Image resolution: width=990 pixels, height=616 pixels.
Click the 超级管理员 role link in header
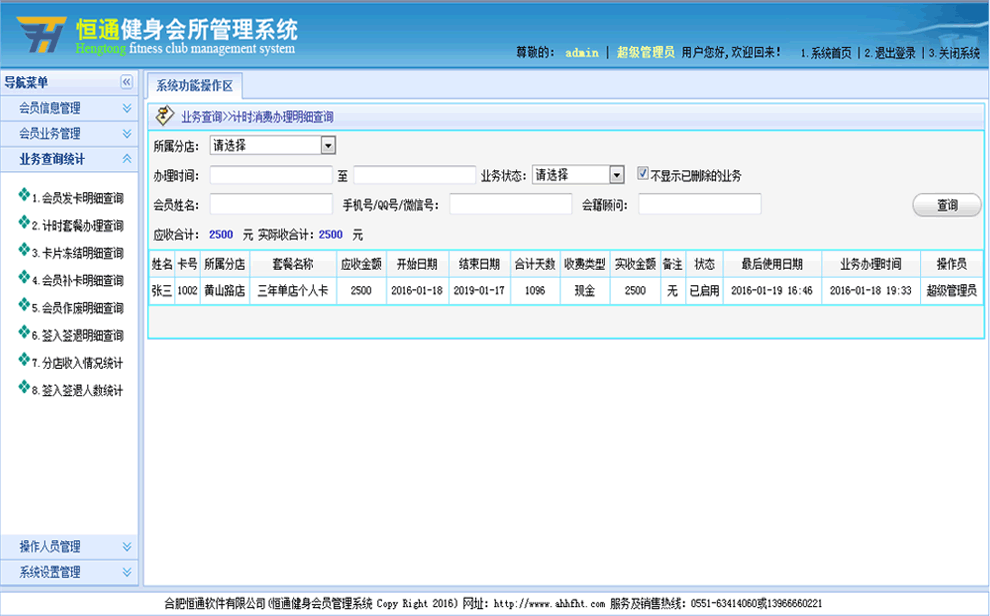[645, 52]
